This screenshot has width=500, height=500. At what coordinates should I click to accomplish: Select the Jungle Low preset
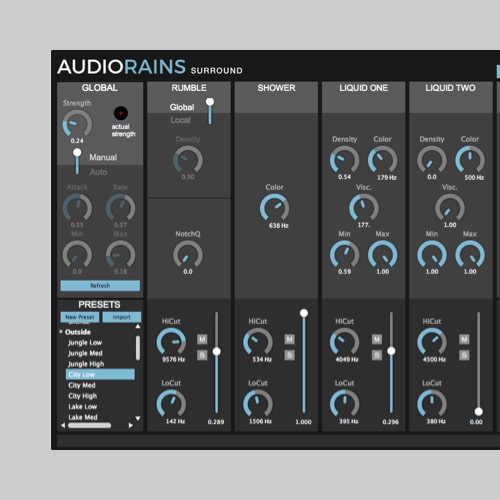click(x=85, y=343)
